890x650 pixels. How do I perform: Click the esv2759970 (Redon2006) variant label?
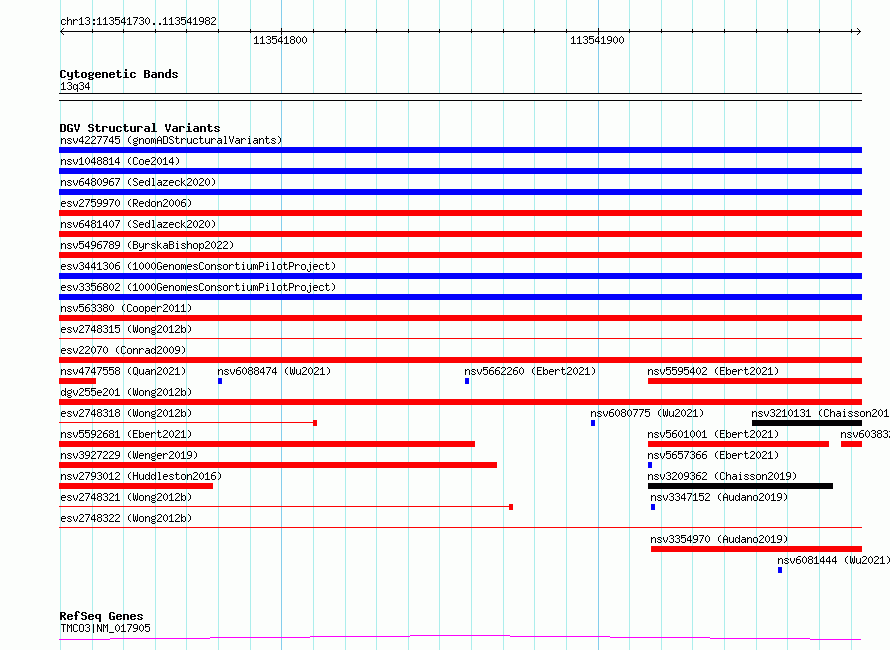(126, 203)
